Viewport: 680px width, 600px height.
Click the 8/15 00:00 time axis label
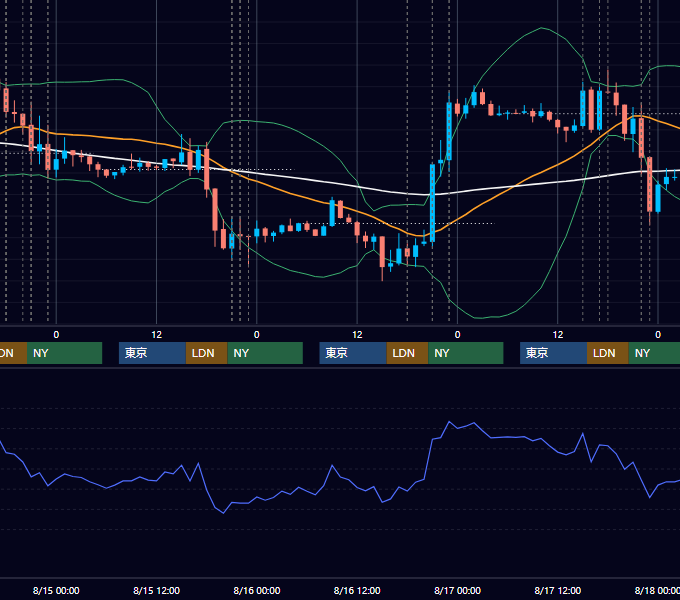(x=56, y=590)
